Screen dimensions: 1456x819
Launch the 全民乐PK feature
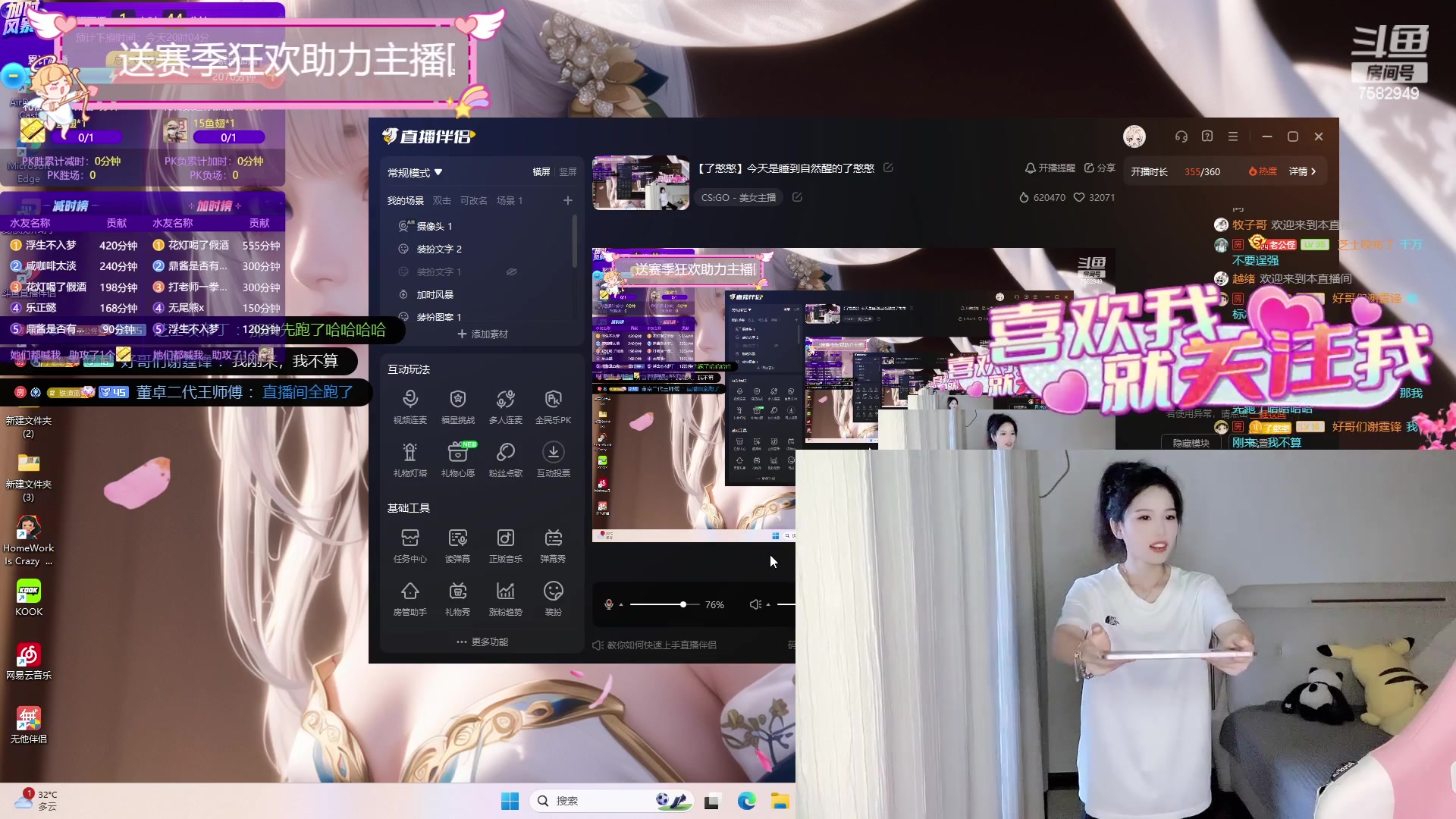[x=553, y=406]
